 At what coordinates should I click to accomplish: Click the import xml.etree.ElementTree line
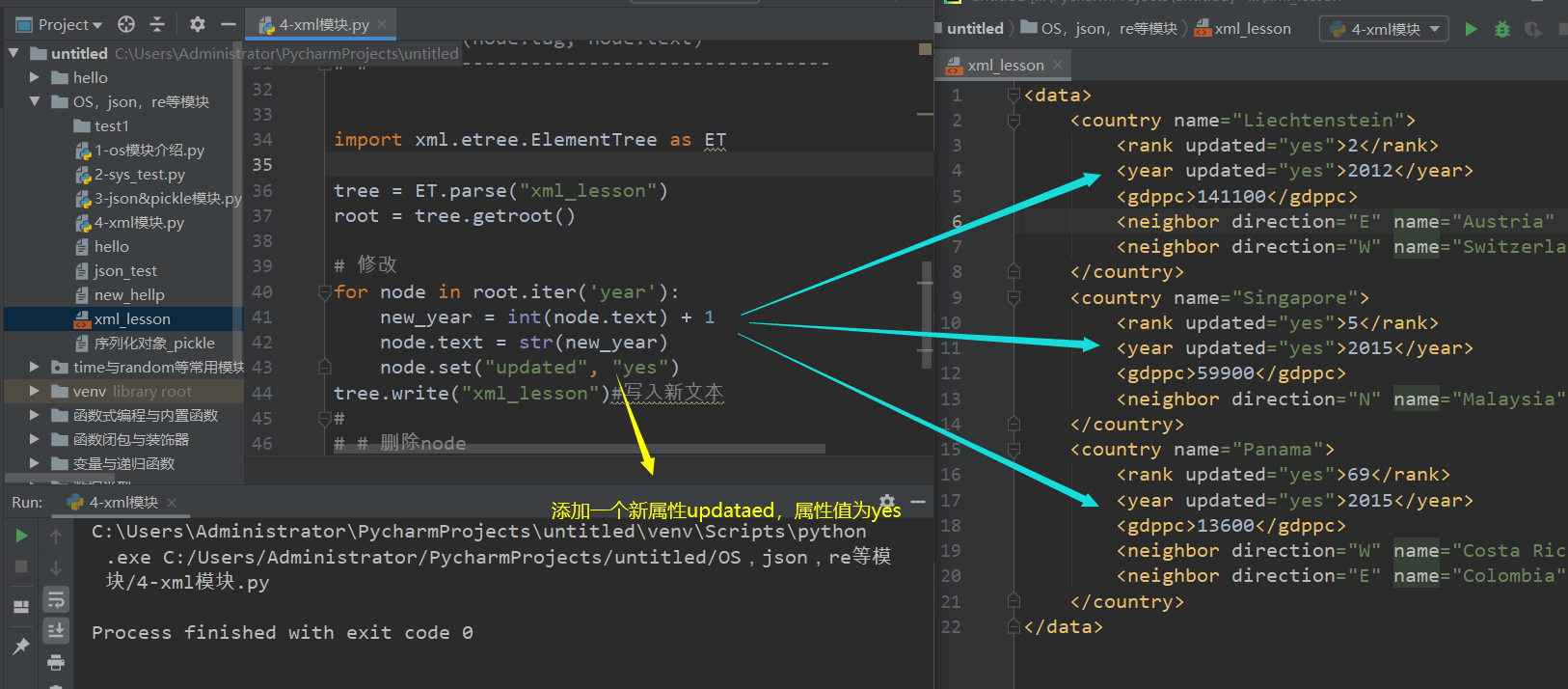click(529, 140)
